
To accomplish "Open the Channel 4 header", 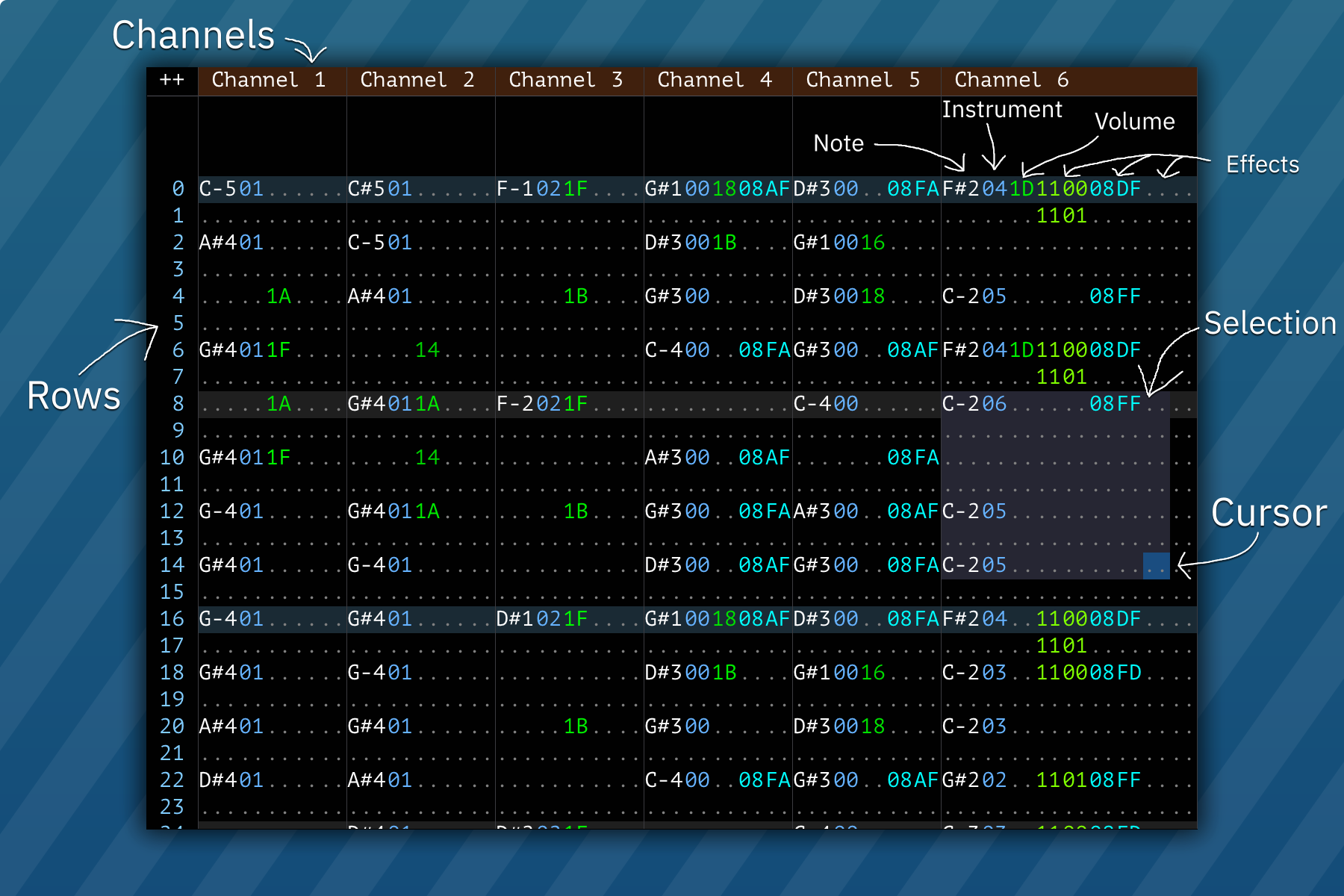I will click(715, 80).
